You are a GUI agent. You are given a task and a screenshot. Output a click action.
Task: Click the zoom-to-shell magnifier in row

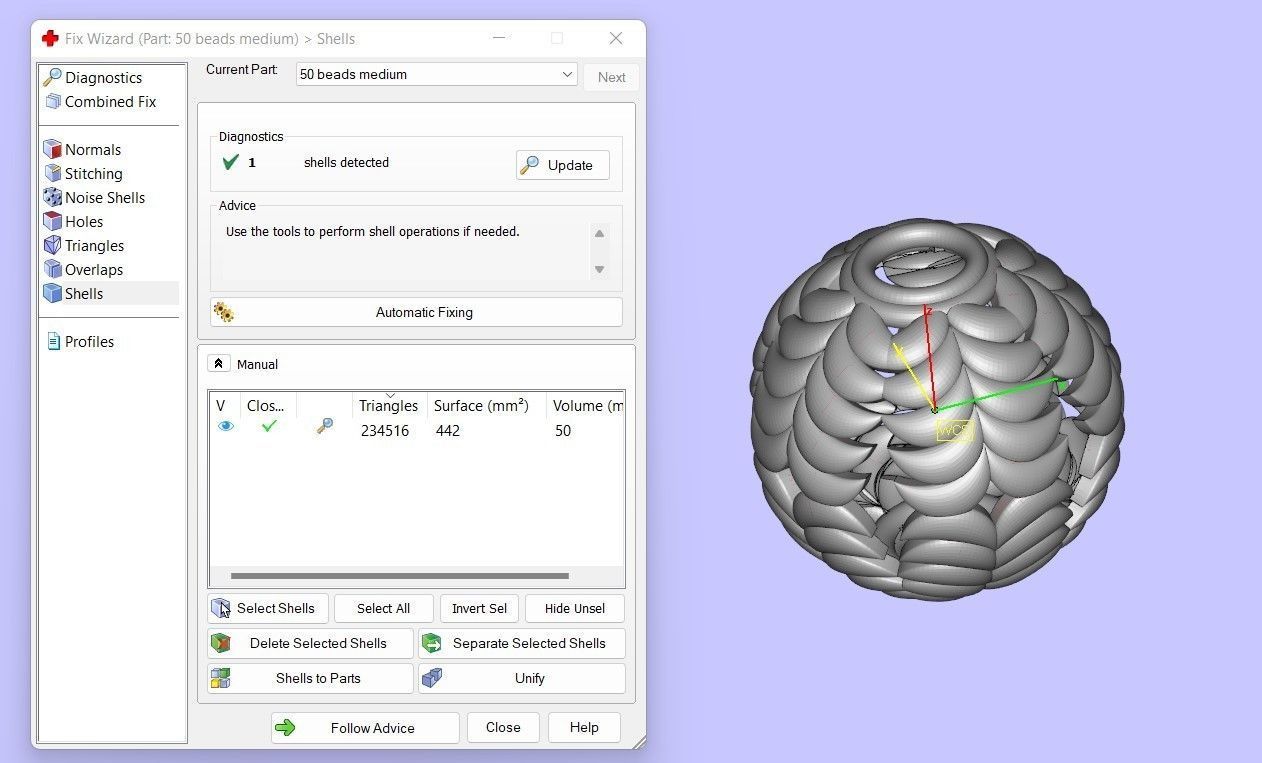point(324,426)
